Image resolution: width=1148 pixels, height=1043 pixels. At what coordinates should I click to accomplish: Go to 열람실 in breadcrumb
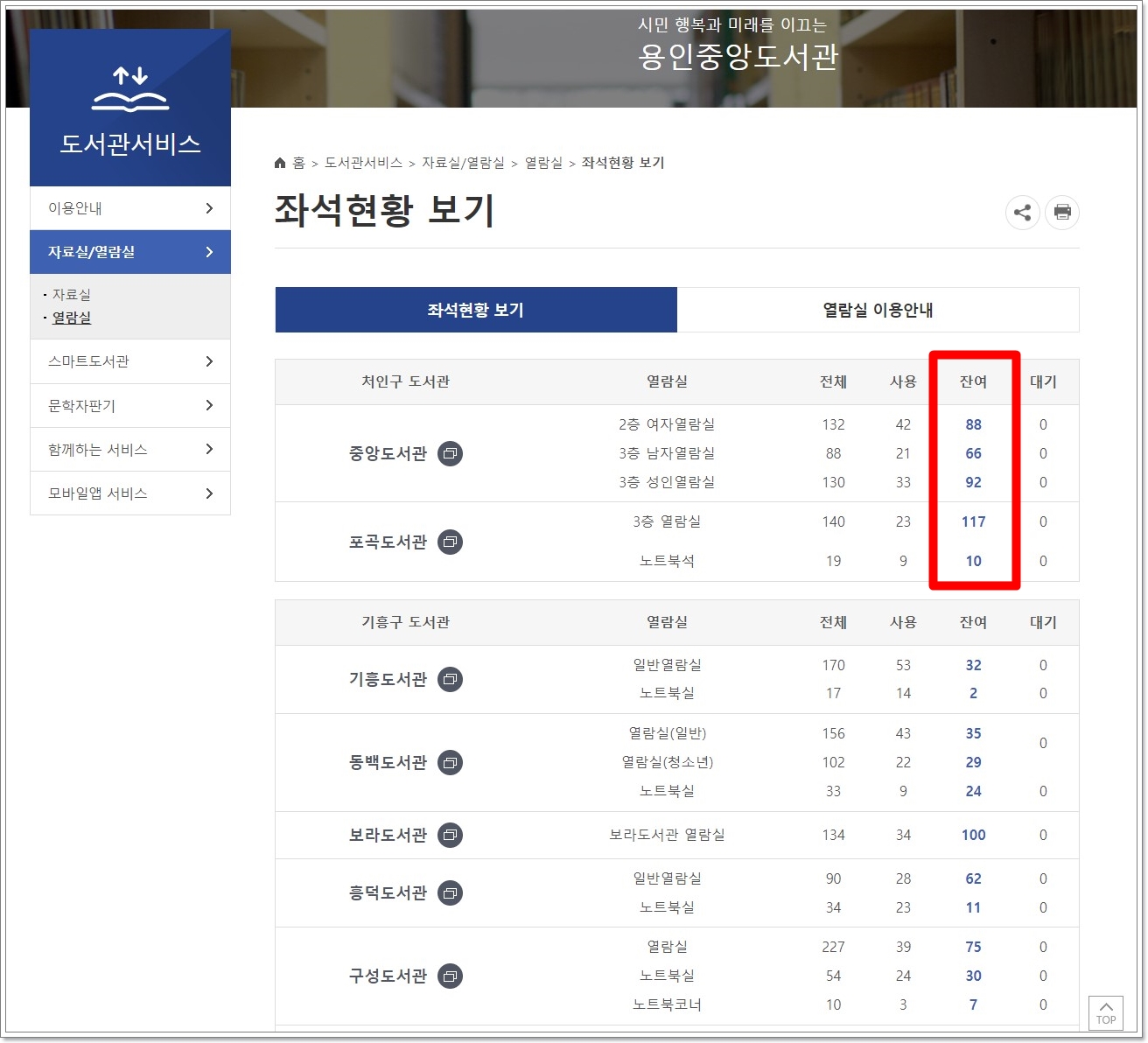click(x=543, y=163)
